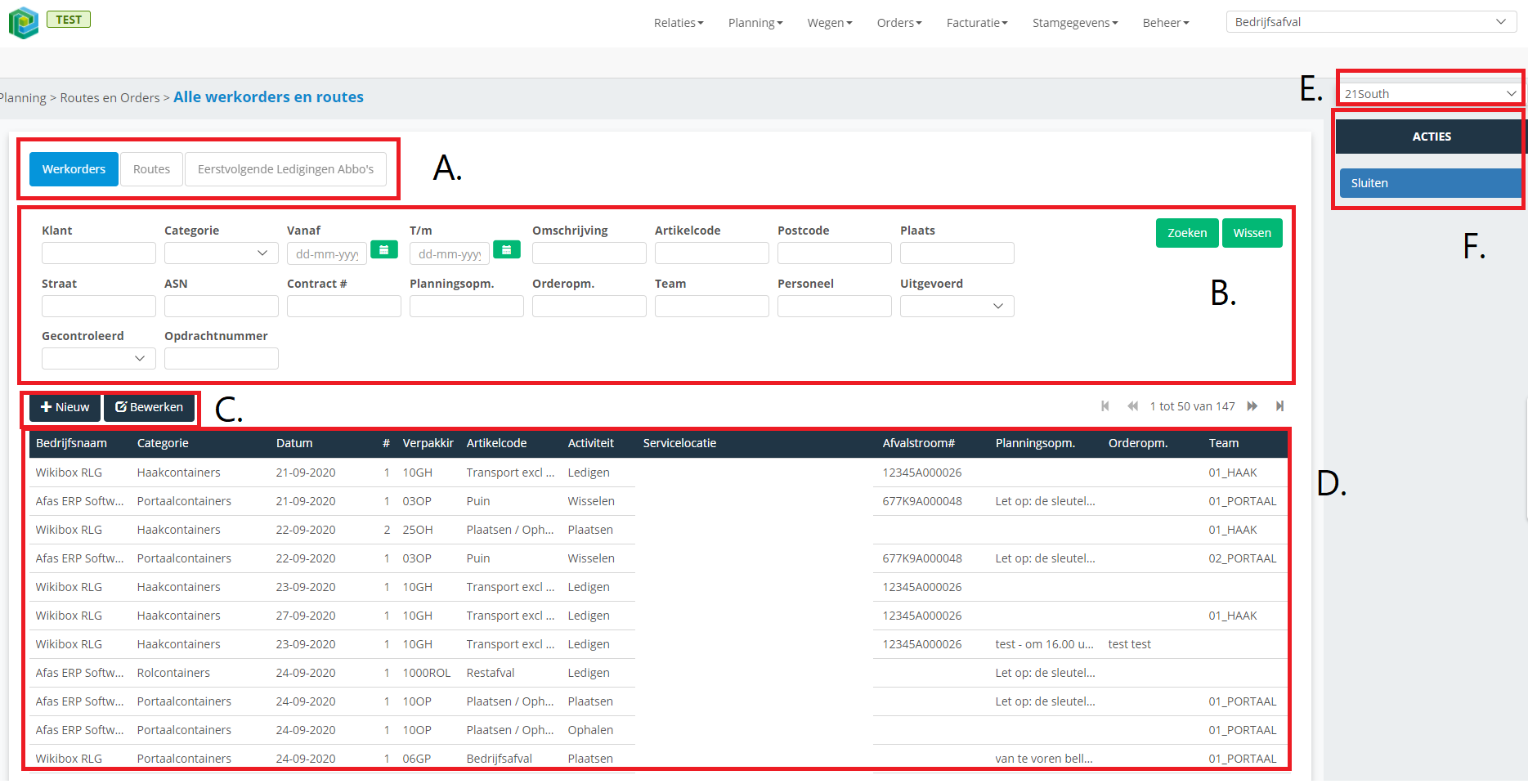Focus the Artikelcode input field

click(711, 253)
